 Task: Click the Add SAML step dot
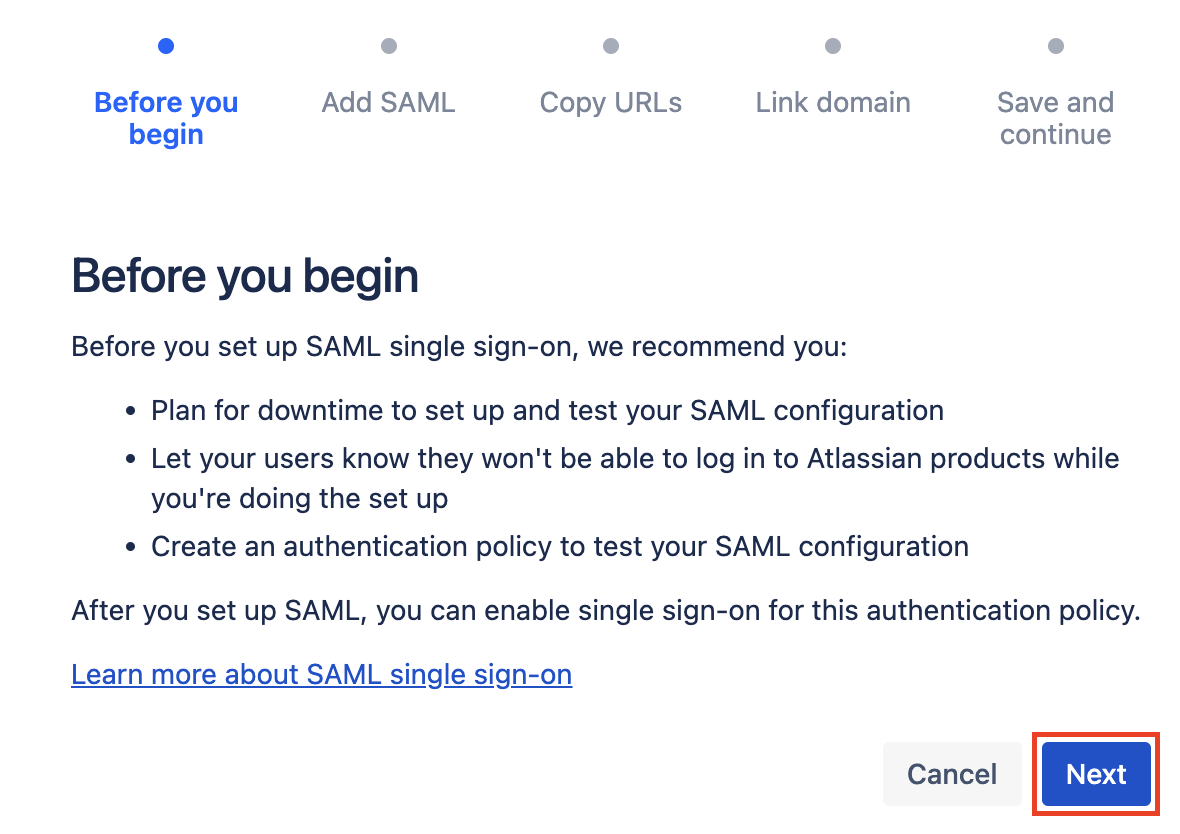[x=389, y=46]
